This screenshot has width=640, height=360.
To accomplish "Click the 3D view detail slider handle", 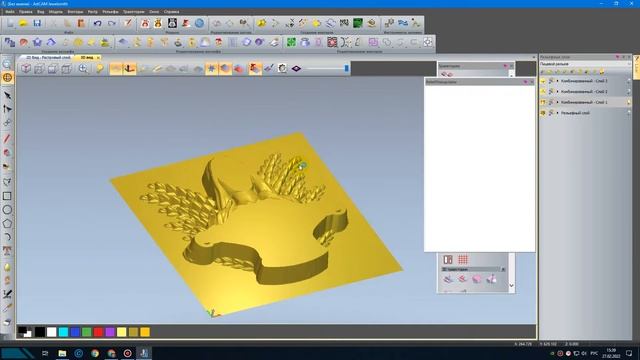I will 347,69.
